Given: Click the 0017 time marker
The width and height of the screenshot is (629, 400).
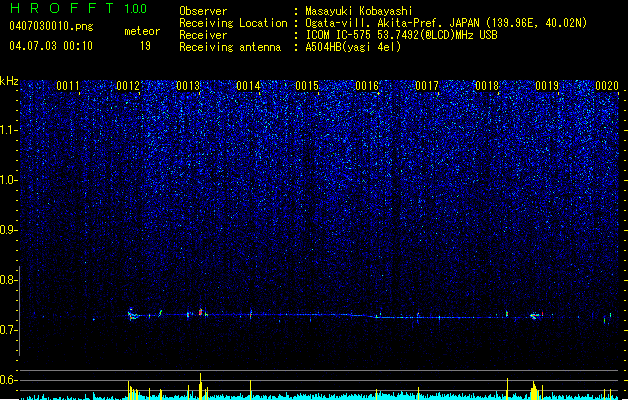Looking at the screenshot, I should coord(427,86).
